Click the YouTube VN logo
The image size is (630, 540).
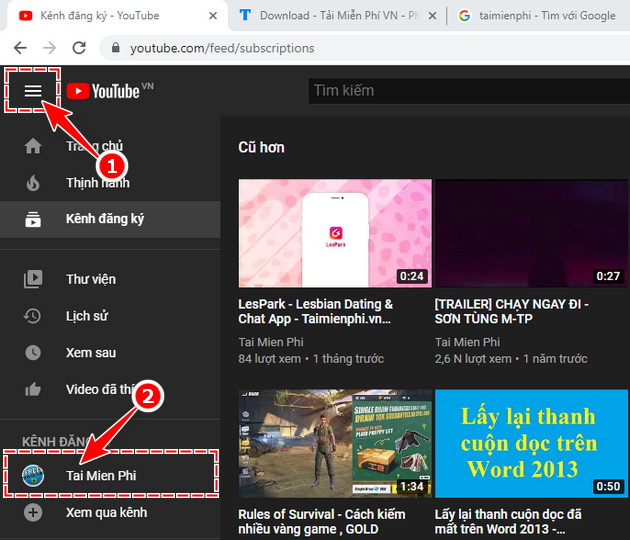coord(110,91)
